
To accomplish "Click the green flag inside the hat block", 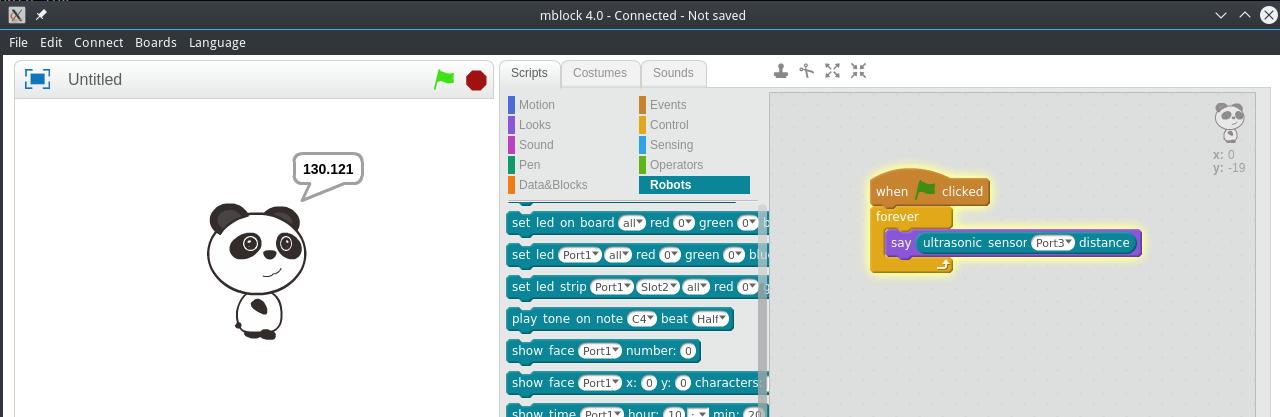I will tap(925, 190).
